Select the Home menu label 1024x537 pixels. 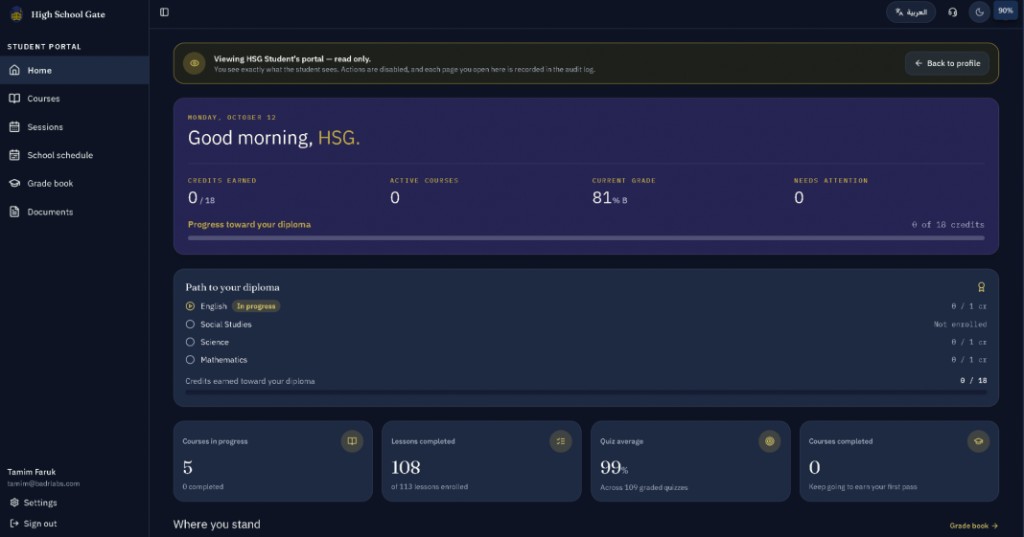click(39, 71)
